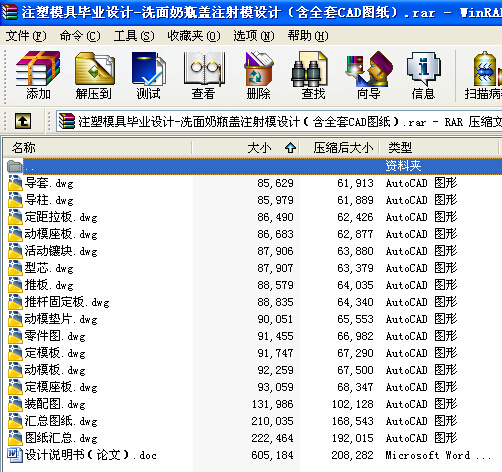Click packed size 63,379
Viewport: 502px width, 472px height.
355,268
